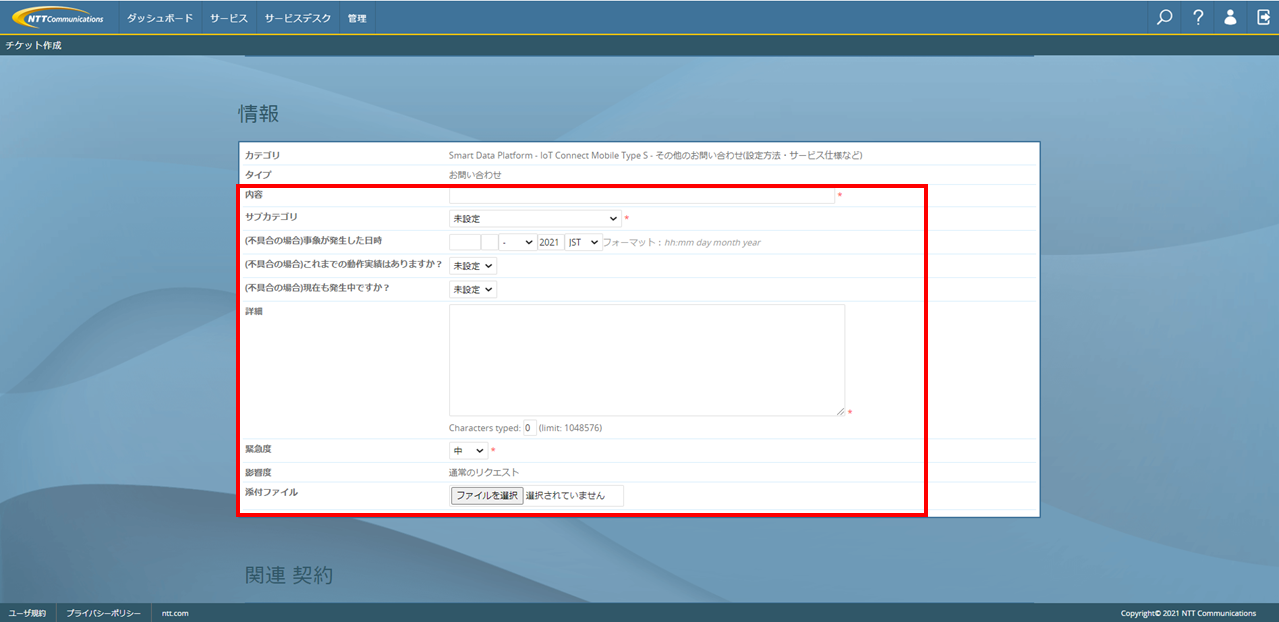Screen dimensions: 1279x622
Task: Click the 情報 section heading
Action: 258,114
